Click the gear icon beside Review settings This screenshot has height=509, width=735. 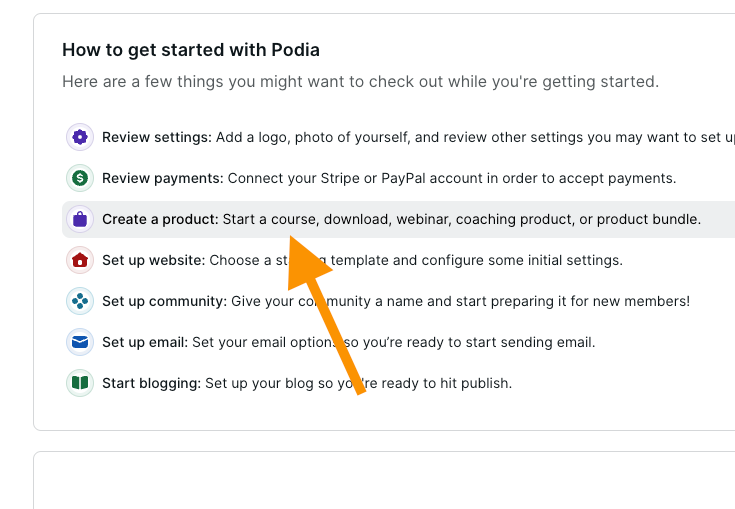(80, 137)
